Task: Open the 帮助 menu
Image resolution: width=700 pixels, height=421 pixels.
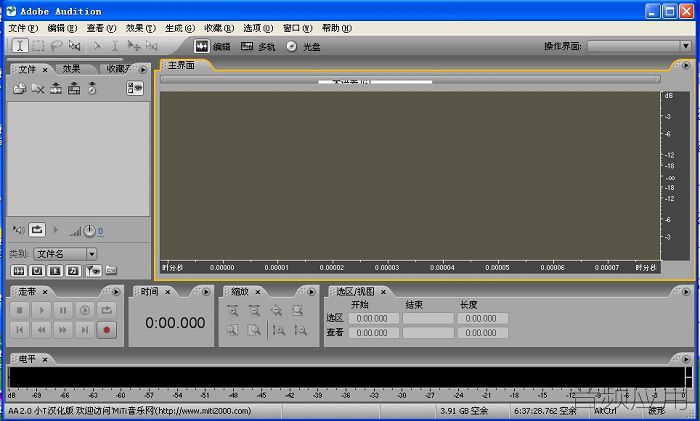Action: [x=337, y=28]
